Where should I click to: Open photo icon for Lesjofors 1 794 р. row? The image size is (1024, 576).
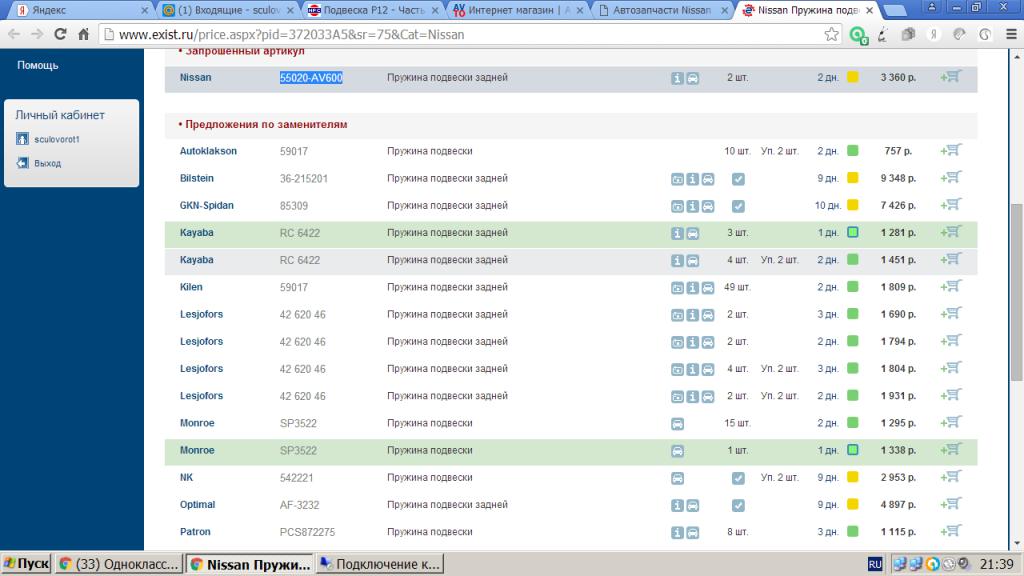677,342
